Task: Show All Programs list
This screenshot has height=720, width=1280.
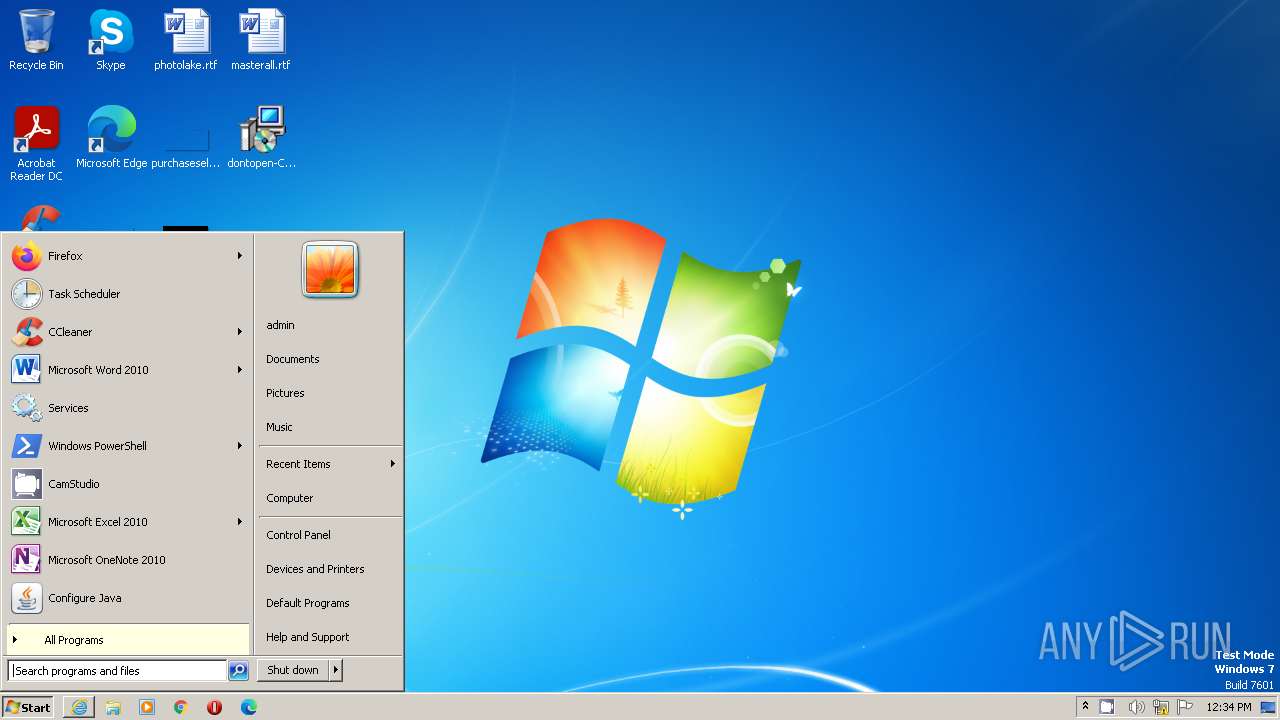Action: tap(127, 640)
